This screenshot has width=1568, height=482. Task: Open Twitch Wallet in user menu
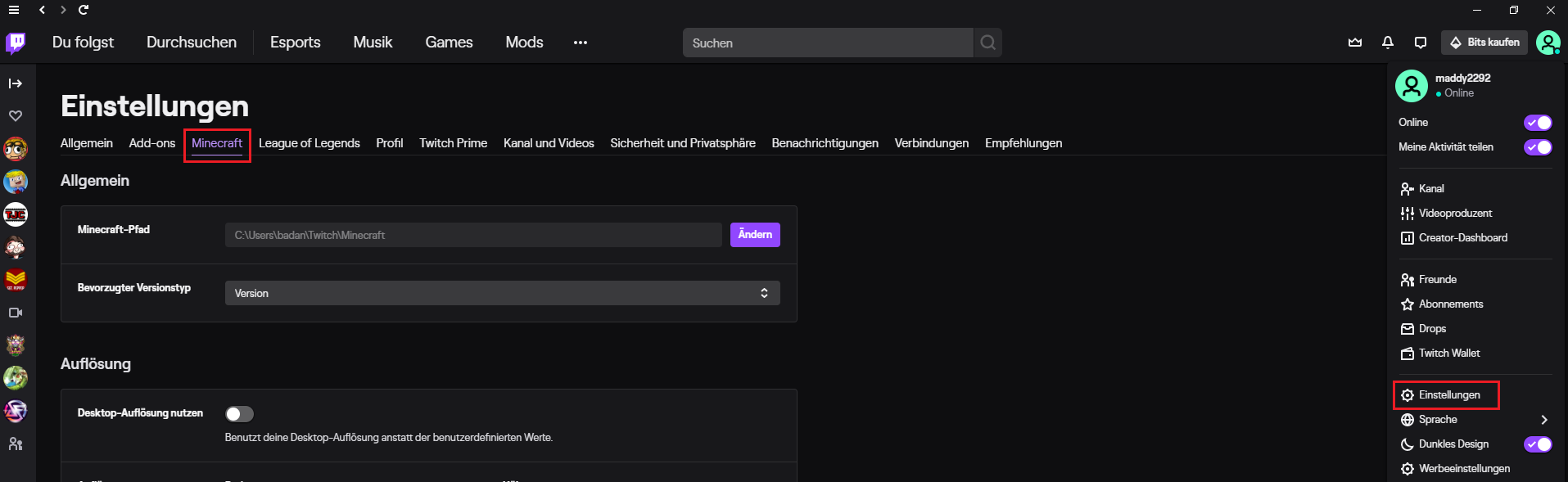tap(1440, 354)
